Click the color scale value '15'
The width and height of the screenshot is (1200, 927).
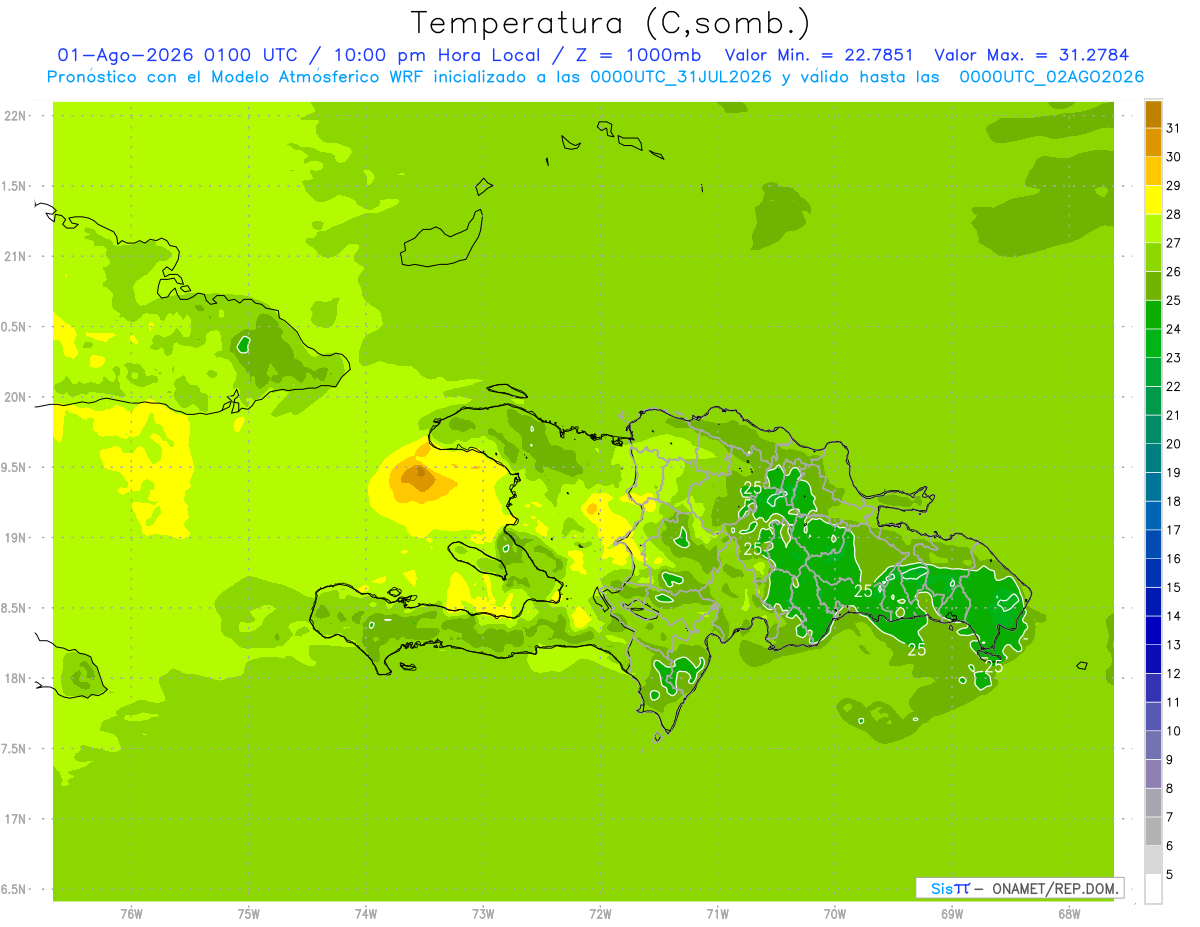click(1174, 587)
